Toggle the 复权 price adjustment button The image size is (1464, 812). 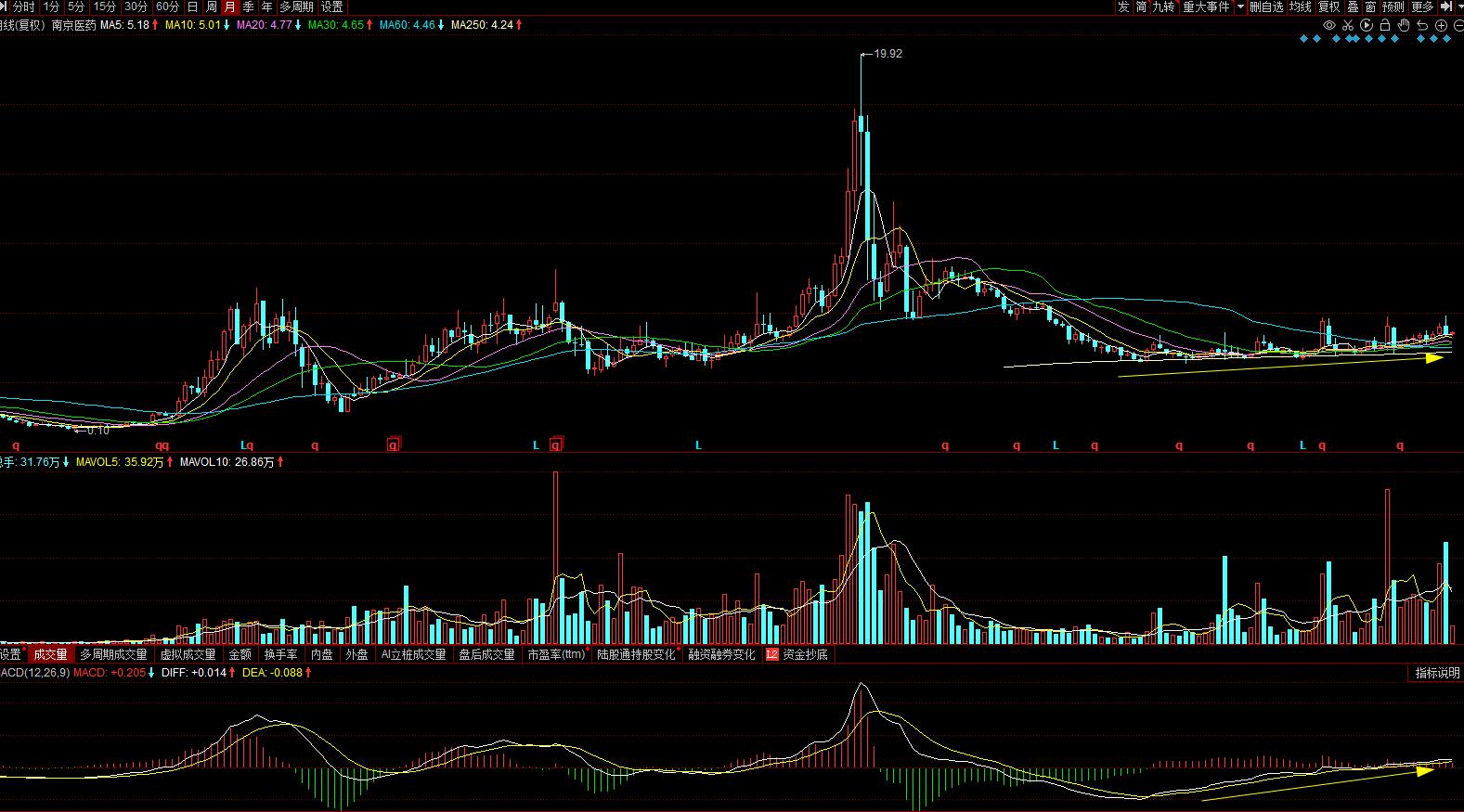click(x=1328, y=6)
